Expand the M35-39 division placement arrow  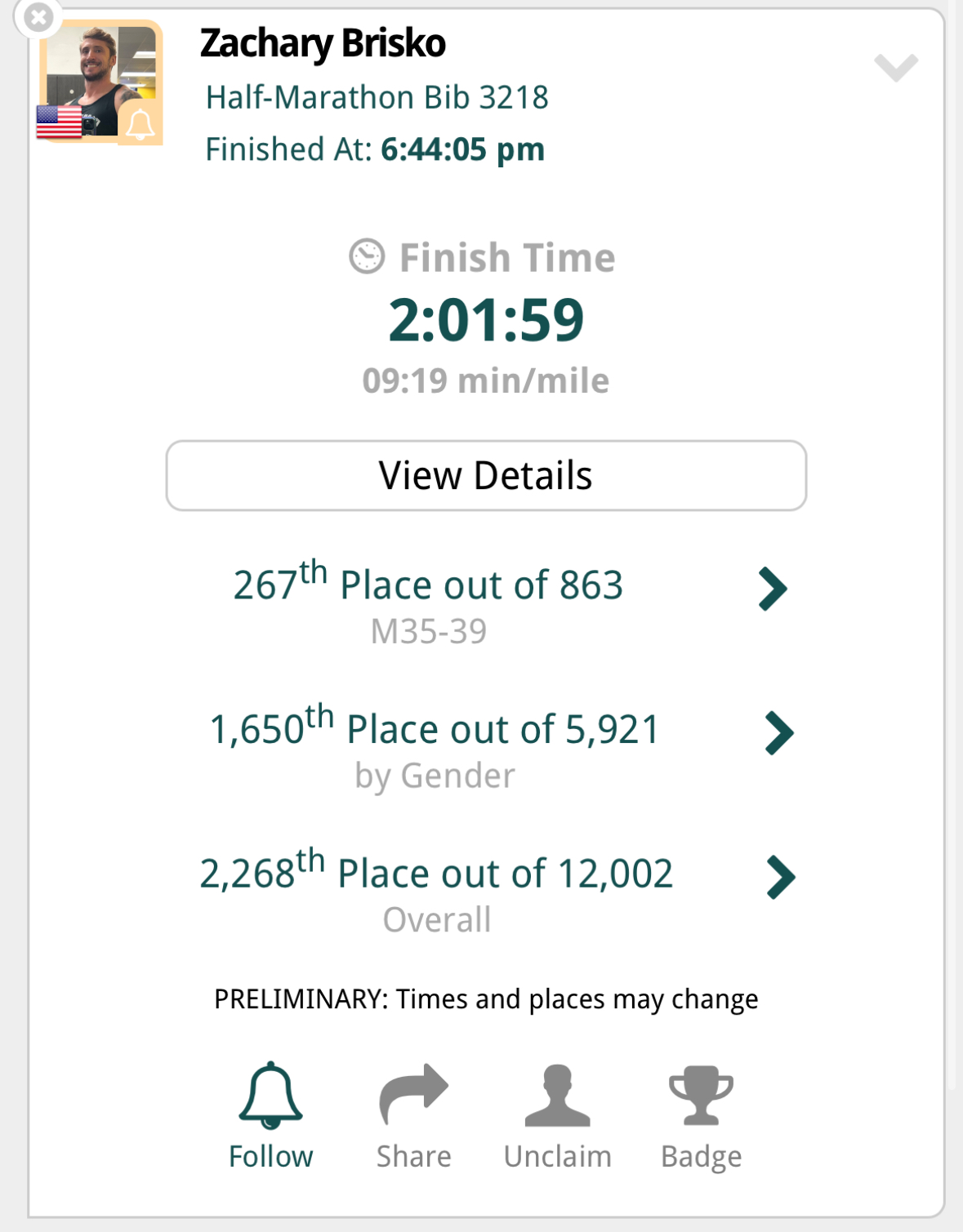[x=772, y=589]
